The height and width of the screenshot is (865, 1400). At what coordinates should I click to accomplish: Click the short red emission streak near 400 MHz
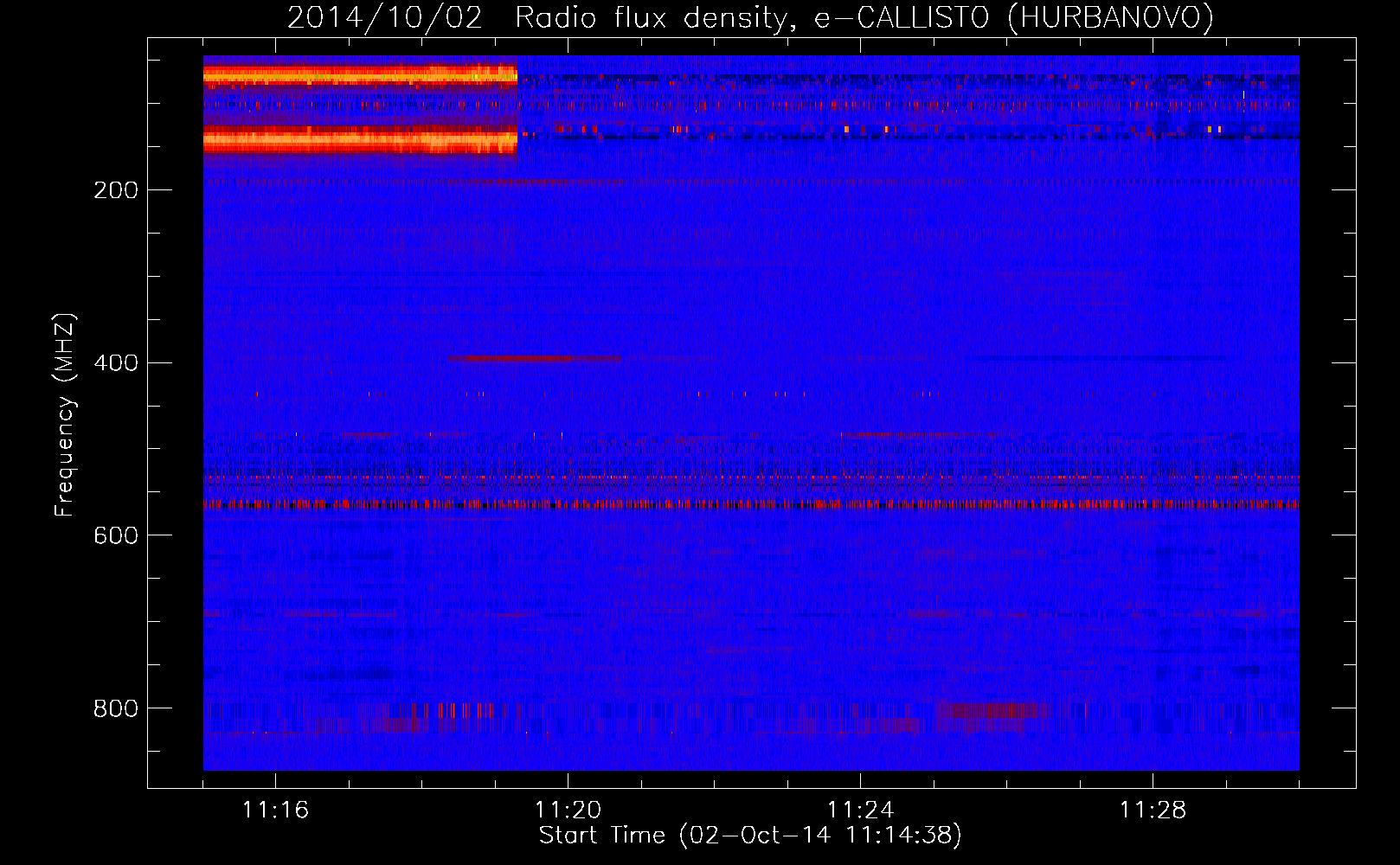534,358
